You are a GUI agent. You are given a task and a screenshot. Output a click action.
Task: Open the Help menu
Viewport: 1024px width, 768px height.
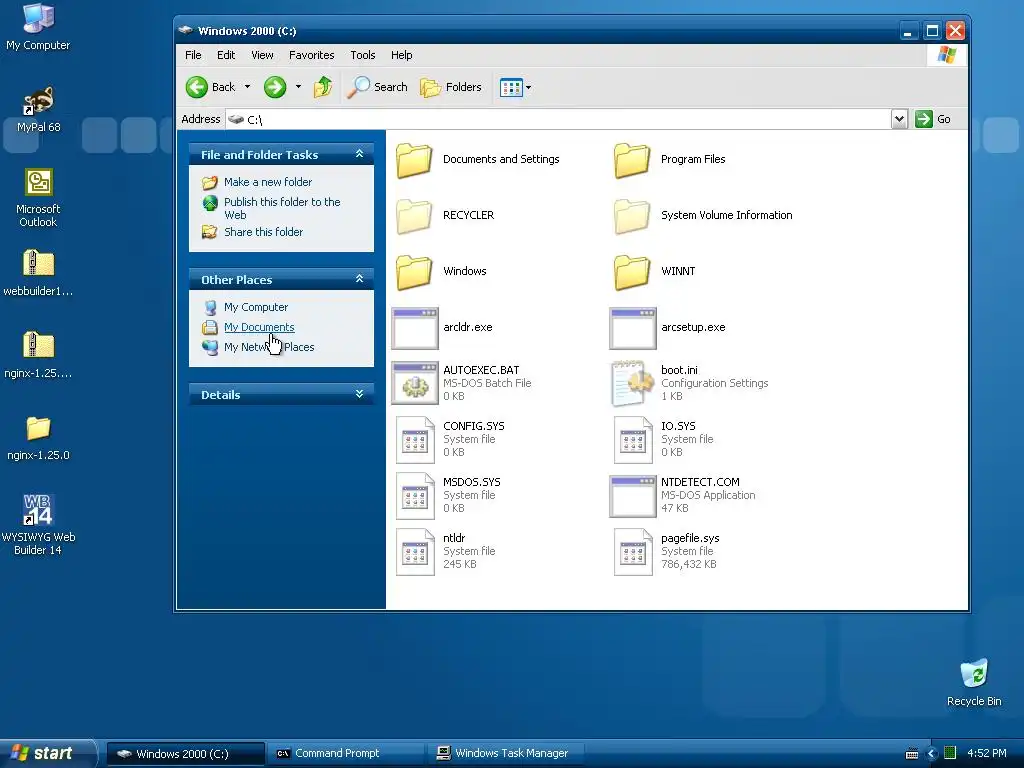(x=402, y=55)
